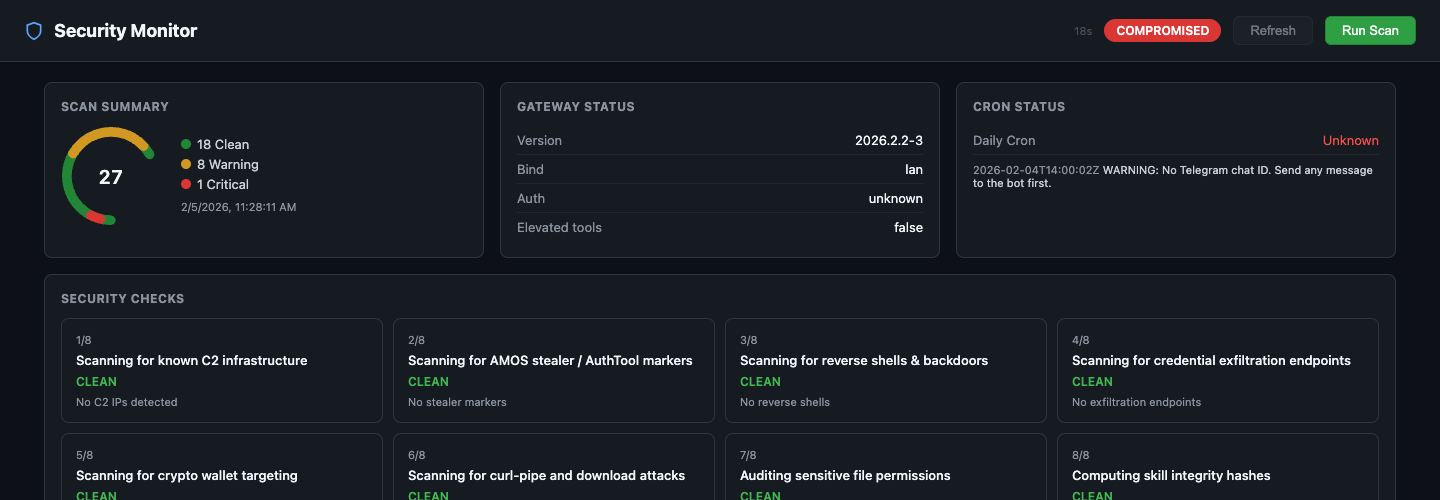Screen dimensions: 1440x500
Task: Select the skill integrity hashes check card
Action: pyautogui.click(x=1218, y=468)
